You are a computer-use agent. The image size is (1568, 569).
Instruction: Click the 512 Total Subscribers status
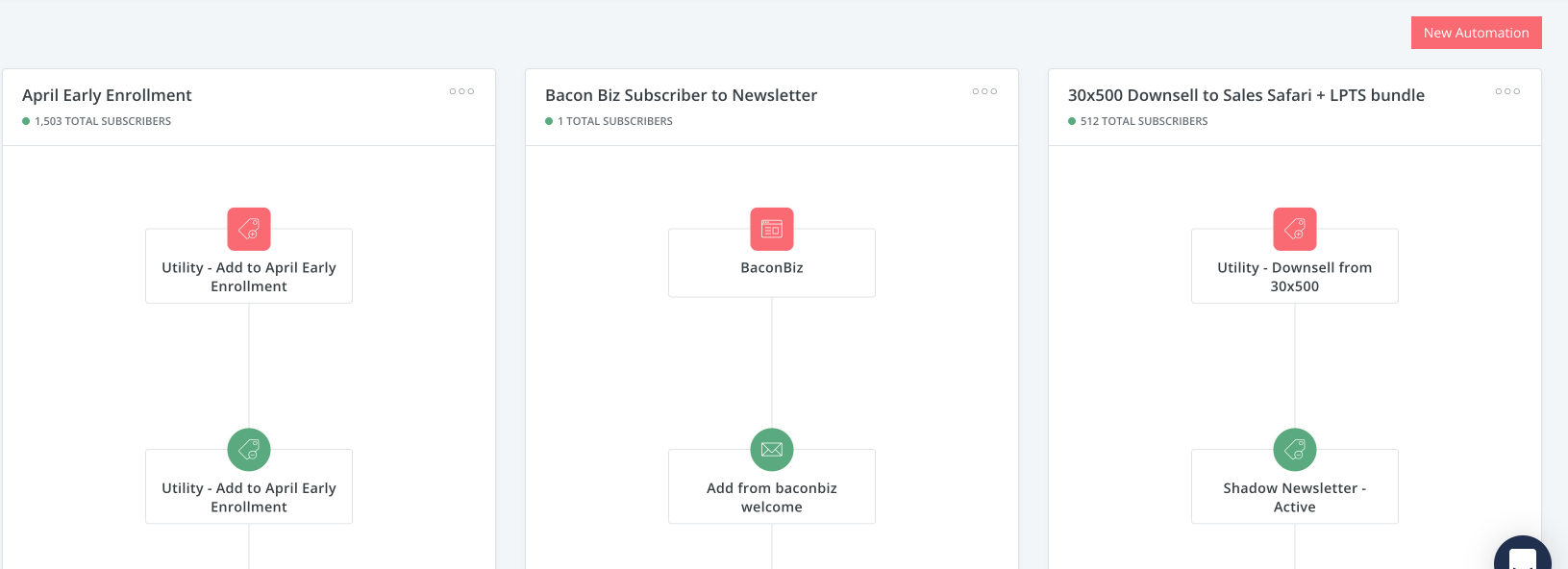[x=1143, y=121]
